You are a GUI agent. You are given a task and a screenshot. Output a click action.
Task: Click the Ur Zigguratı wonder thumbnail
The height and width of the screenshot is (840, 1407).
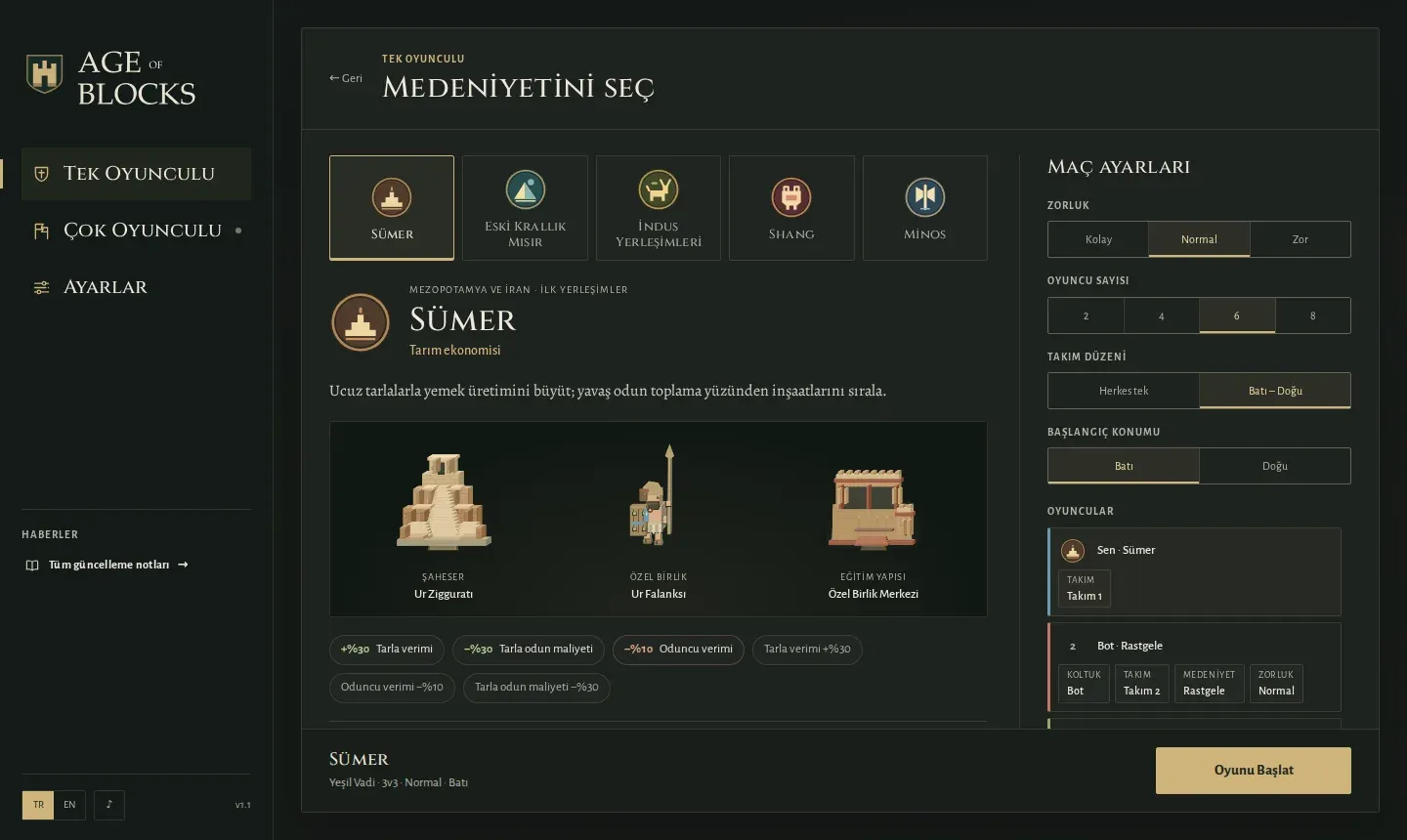pyautogui.click(x=444, y=500)
